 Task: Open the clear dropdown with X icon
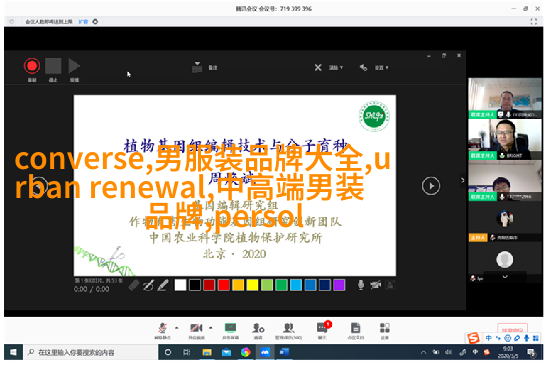(328, 67)
